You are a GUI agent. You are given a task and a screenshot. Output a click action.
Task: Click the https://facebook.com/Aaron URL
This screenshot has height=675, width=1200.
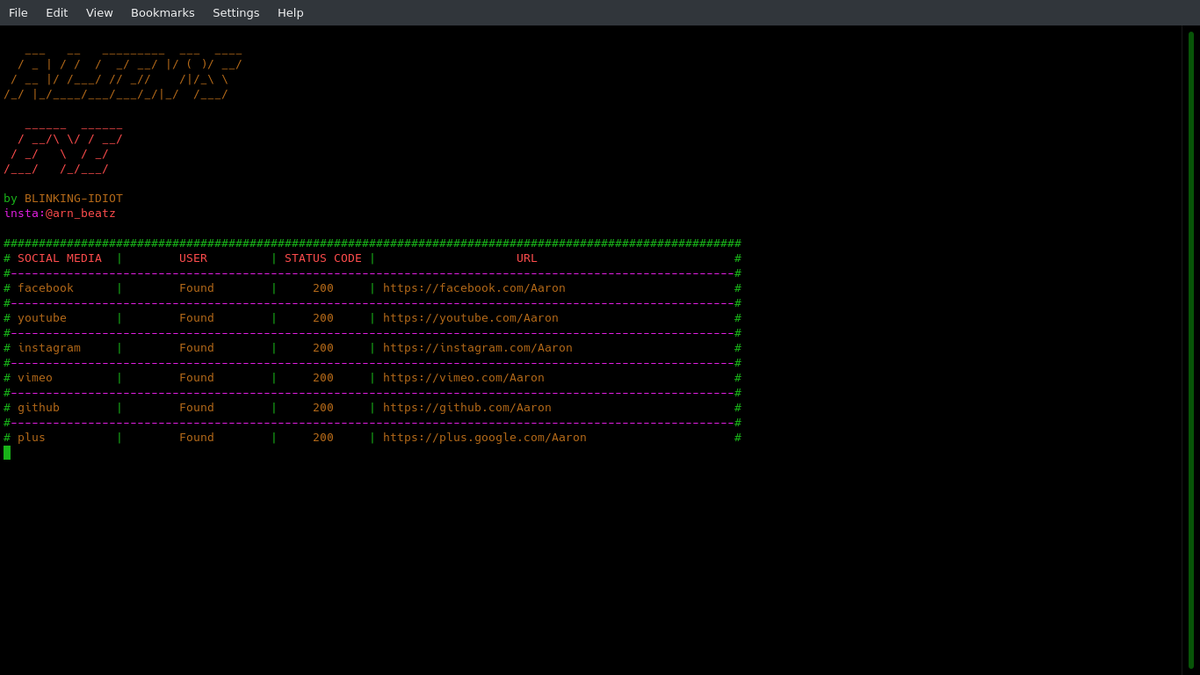point(474,288)
